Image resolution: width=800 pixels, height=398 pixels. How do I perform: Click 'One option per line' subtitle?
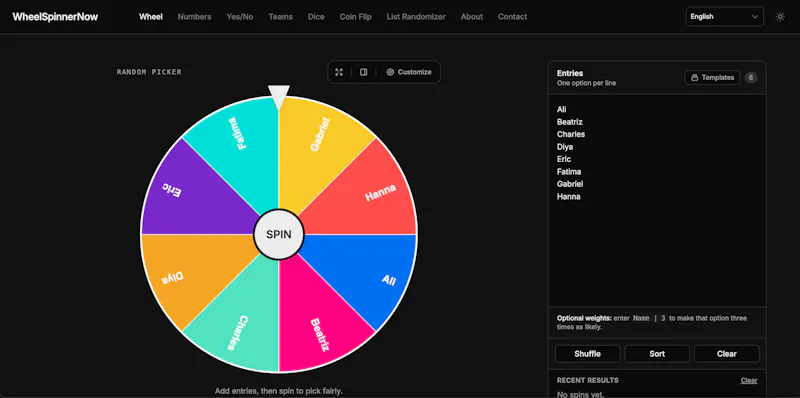point(586,83)
